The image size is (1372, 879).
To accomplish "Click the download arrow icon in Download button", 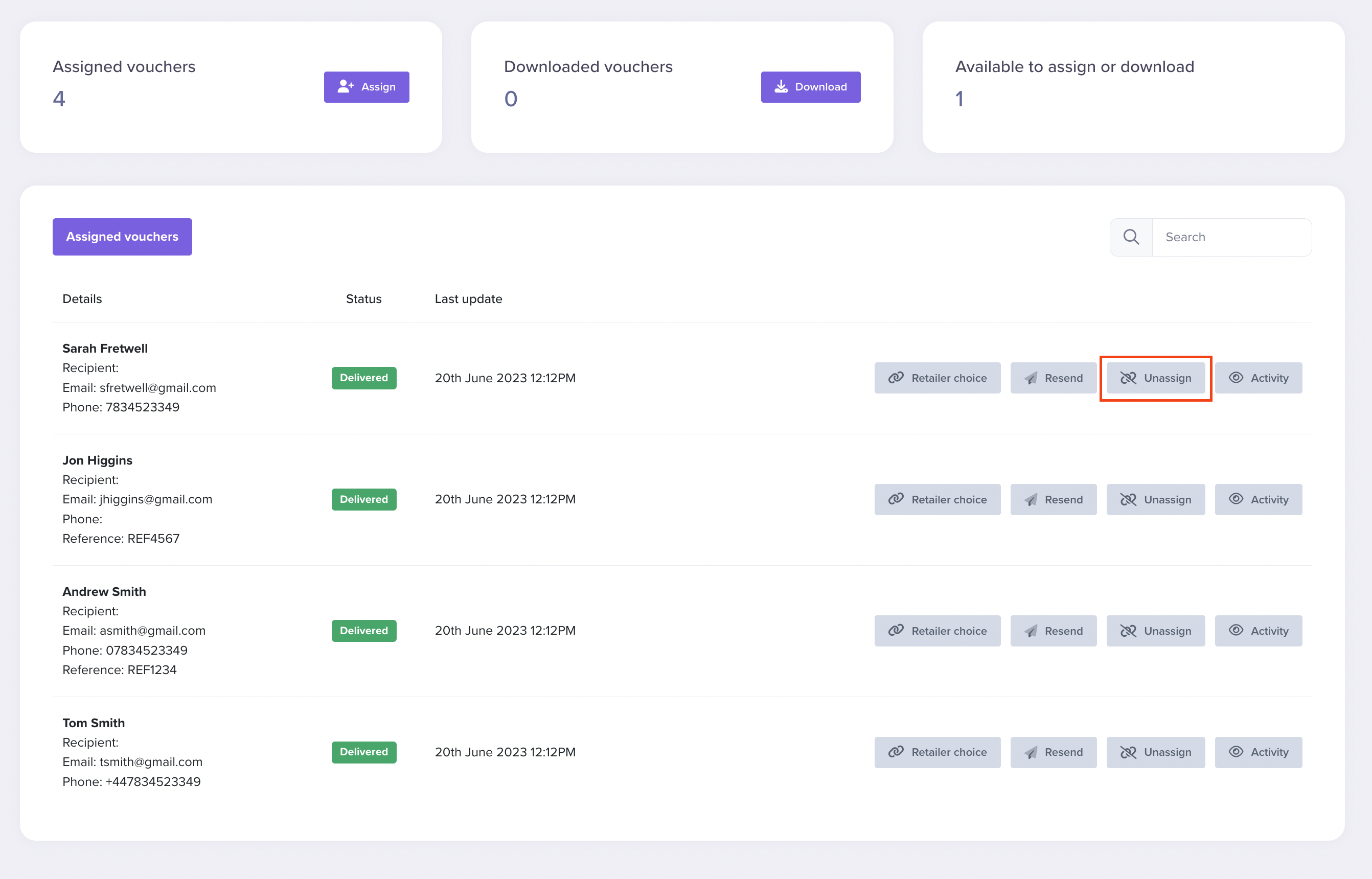I will 781,86.
